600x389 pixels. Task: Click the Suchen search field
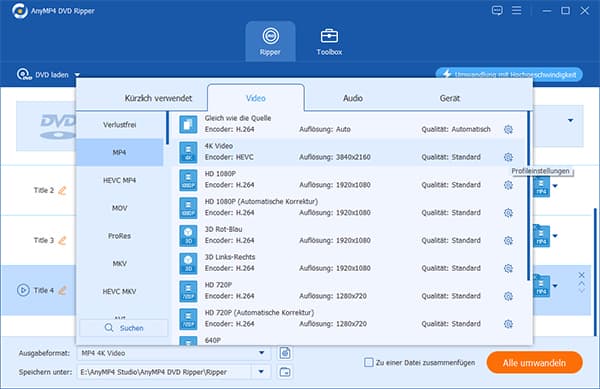coord(124,328)
